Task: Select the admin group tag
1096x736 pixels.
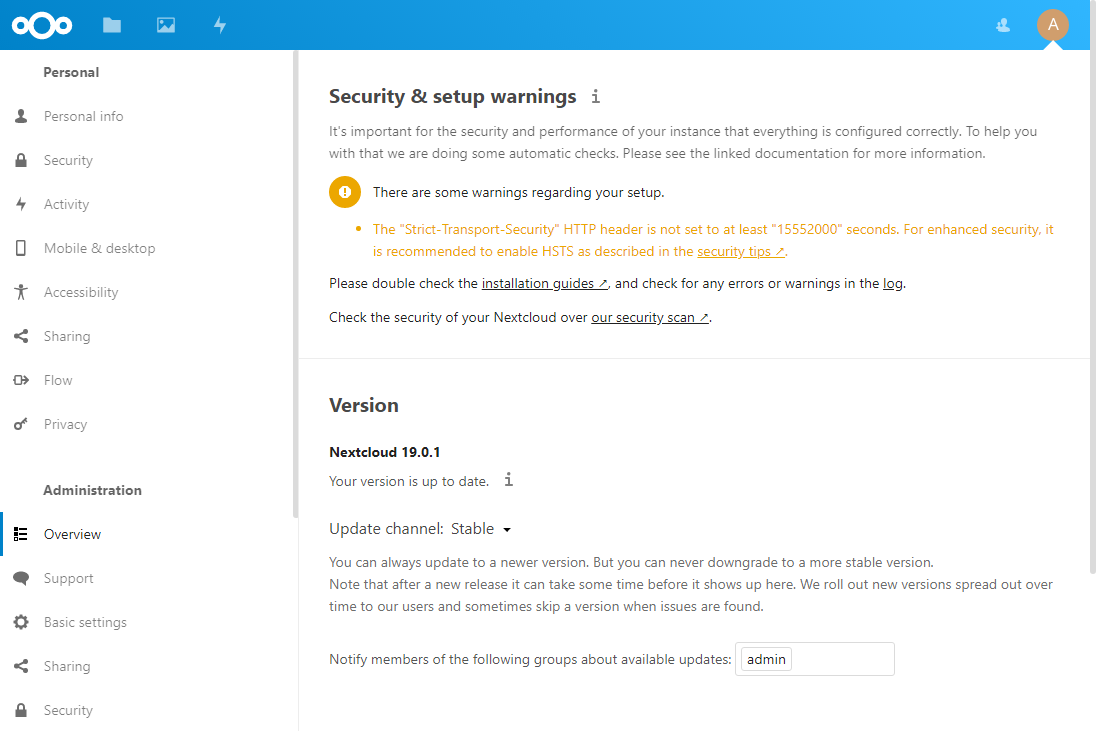Action: (766, 659)
